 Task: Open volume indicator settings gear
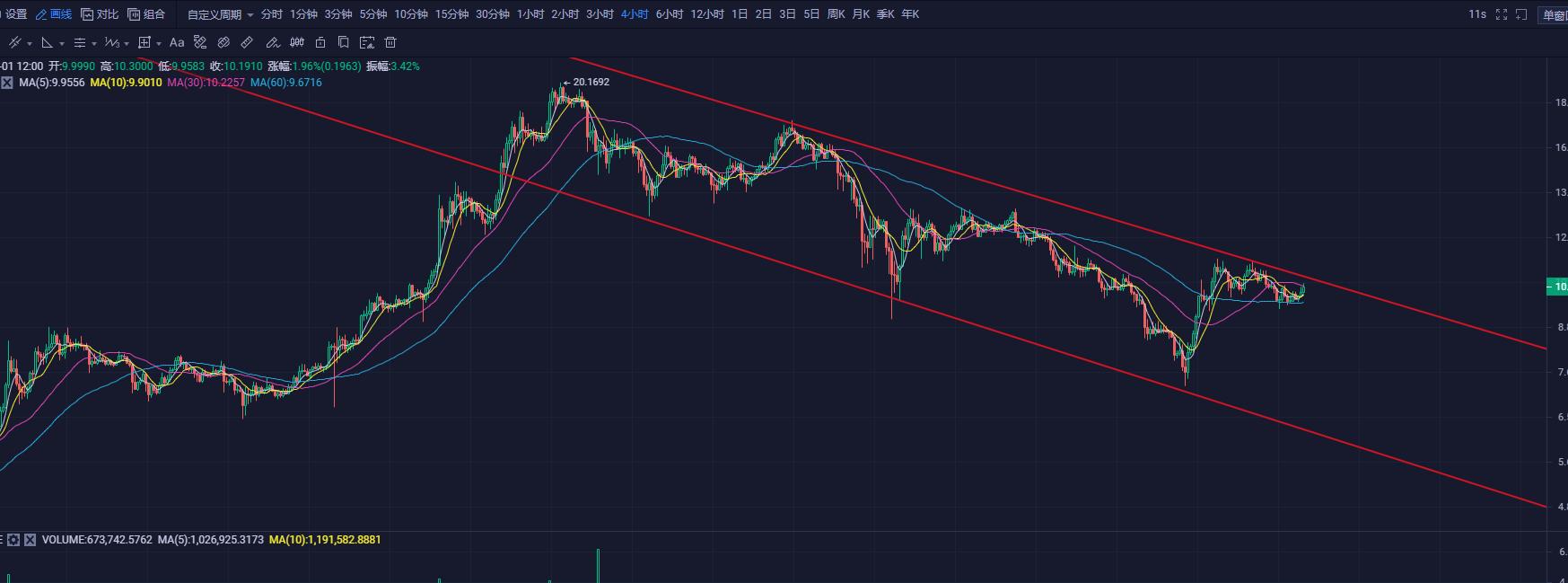pos(13,540)
